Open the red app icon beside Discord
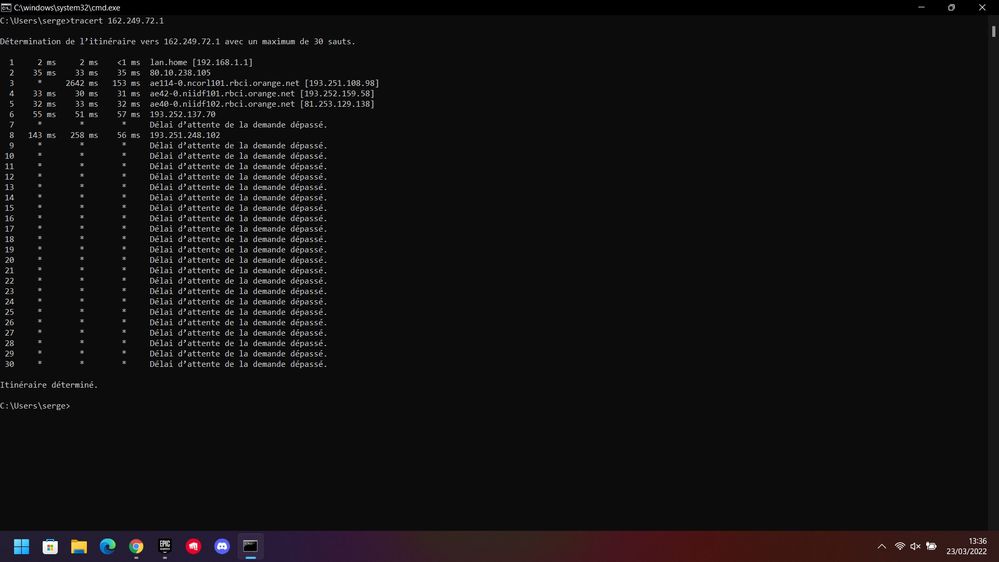 194,546
